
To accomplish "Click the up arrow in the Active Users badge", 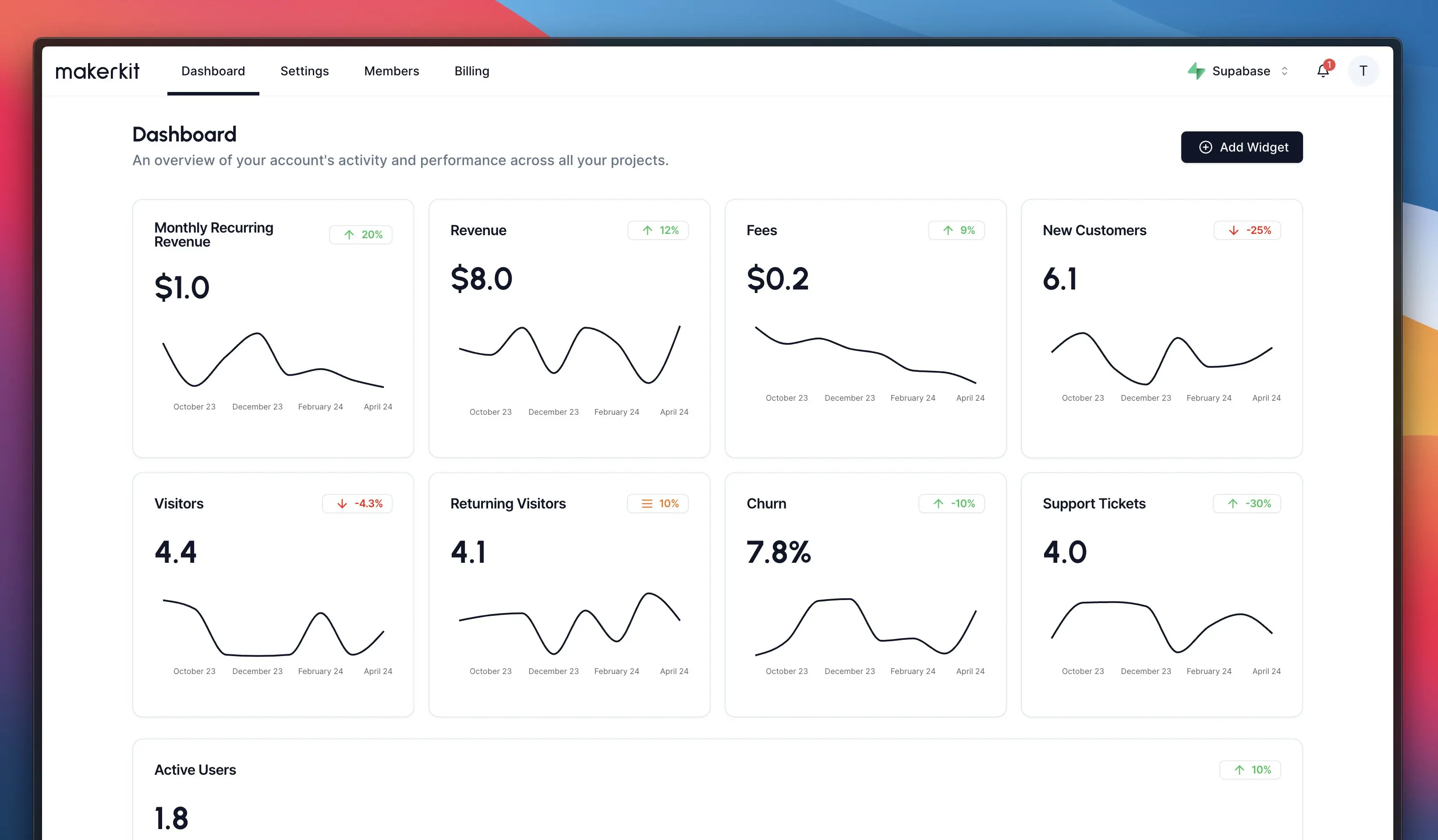I will pos(1239,770).
